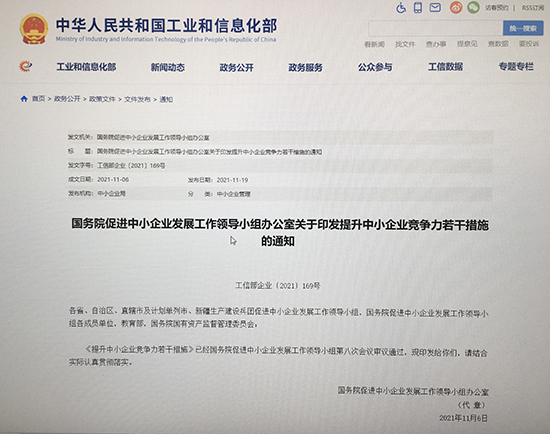Click the 标题 row document title text
The height and width of the screenshot is (434, 550).
pos(209,152)
